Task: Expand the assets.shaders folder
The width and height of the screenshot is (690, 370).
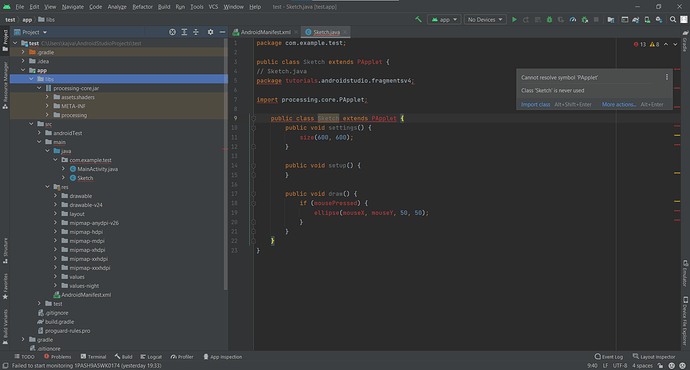Action: pyautogui.click(x=47, y=97)
